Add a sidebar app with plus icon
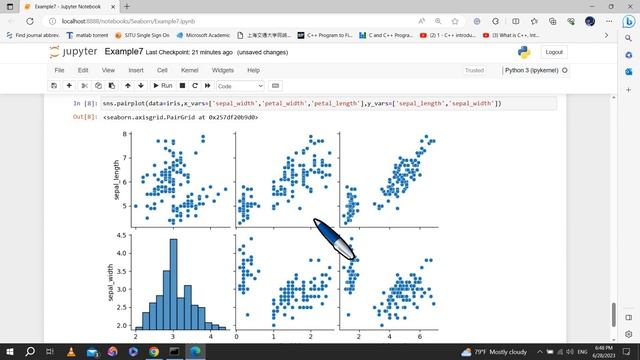Screen dimensions: 640x360 pos(629,89)
